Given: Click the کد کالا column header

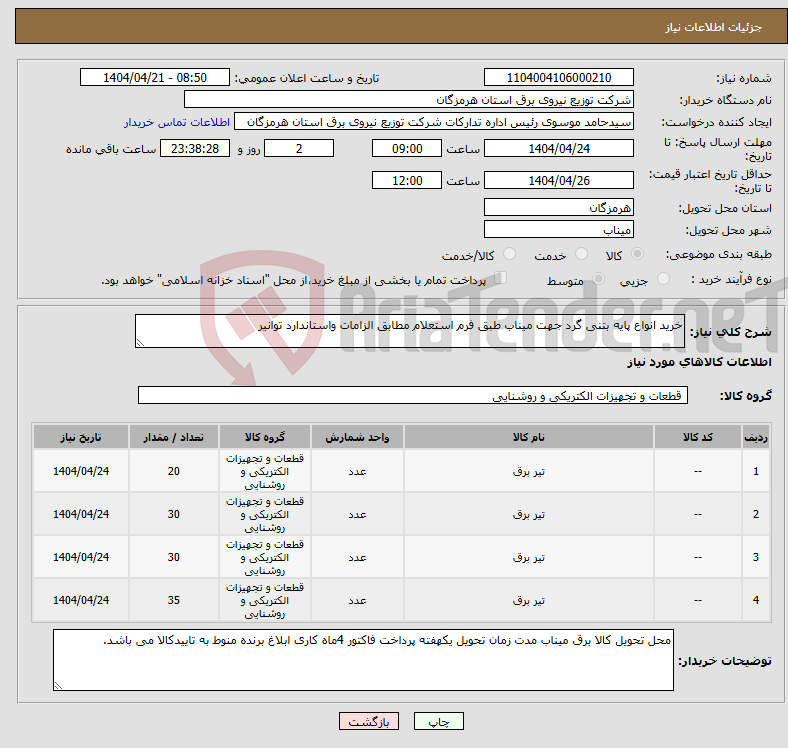Looking at the screenshot, I should 698,437.
